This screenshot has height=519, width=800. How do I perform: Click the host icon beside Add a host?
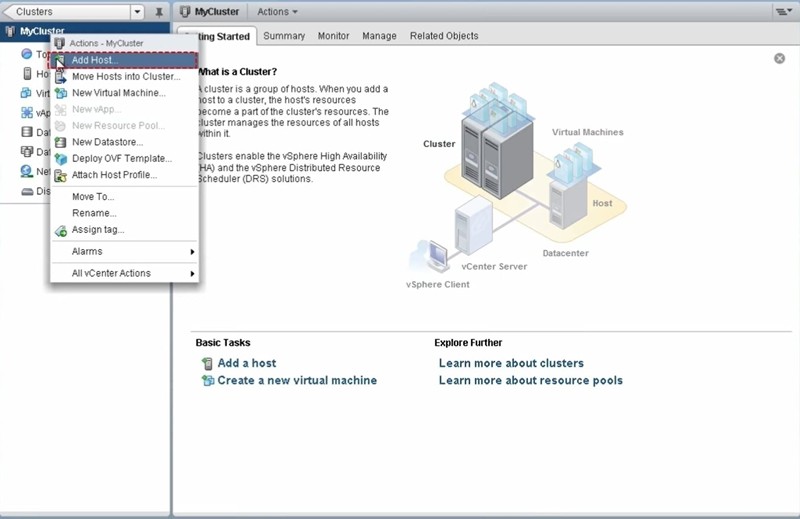click(x=207, y=363)
